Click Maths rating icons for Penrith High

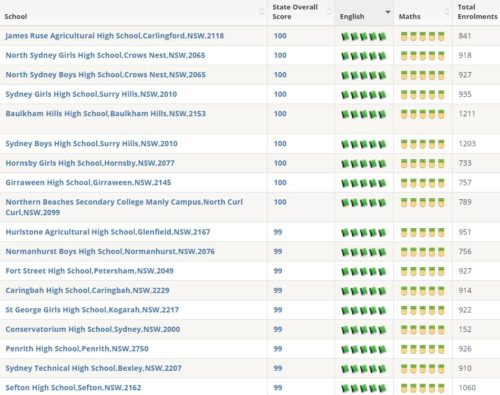tap(423, 349)
